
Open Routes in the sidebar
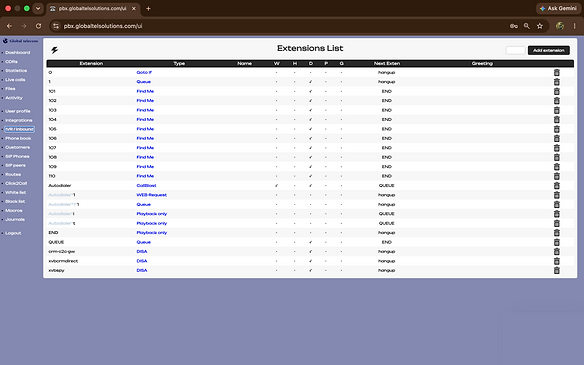(13, 175)
